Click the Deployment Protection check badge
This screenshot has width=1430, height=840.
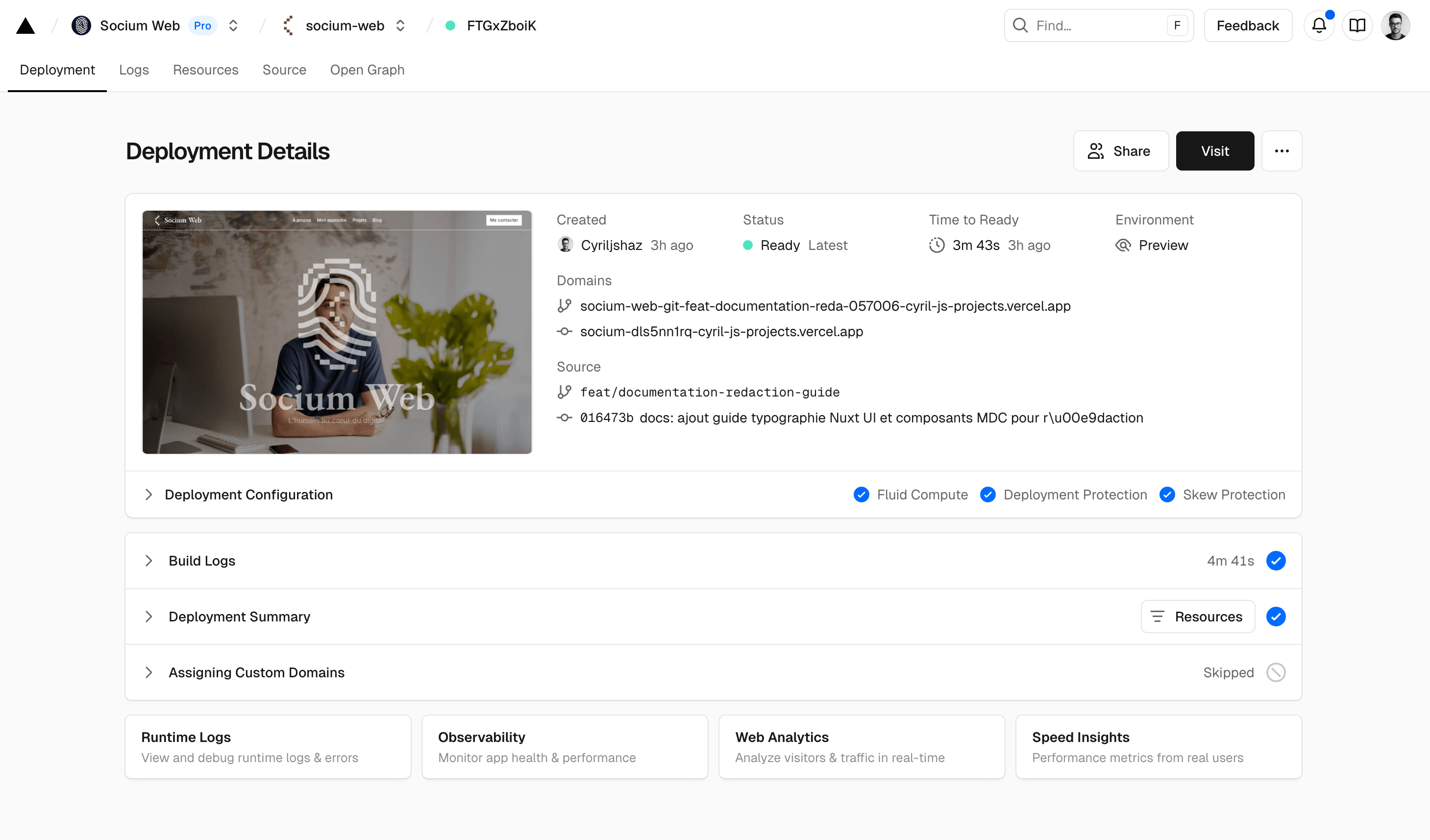pyautogui.click(x=988, y=494)
